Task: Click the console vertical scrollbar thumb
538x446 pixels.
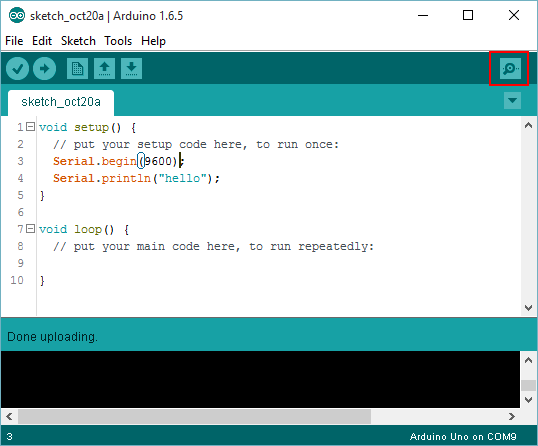Action: click(x=528, y=385)
